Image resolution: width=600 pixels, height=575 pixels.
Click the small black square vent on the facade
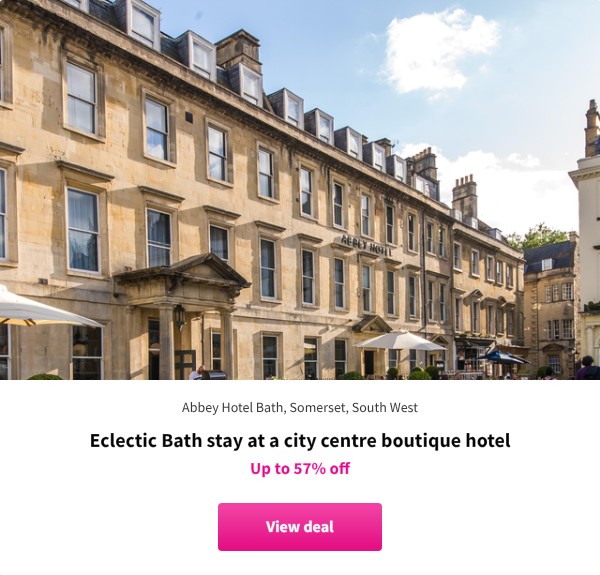[189, 117]
